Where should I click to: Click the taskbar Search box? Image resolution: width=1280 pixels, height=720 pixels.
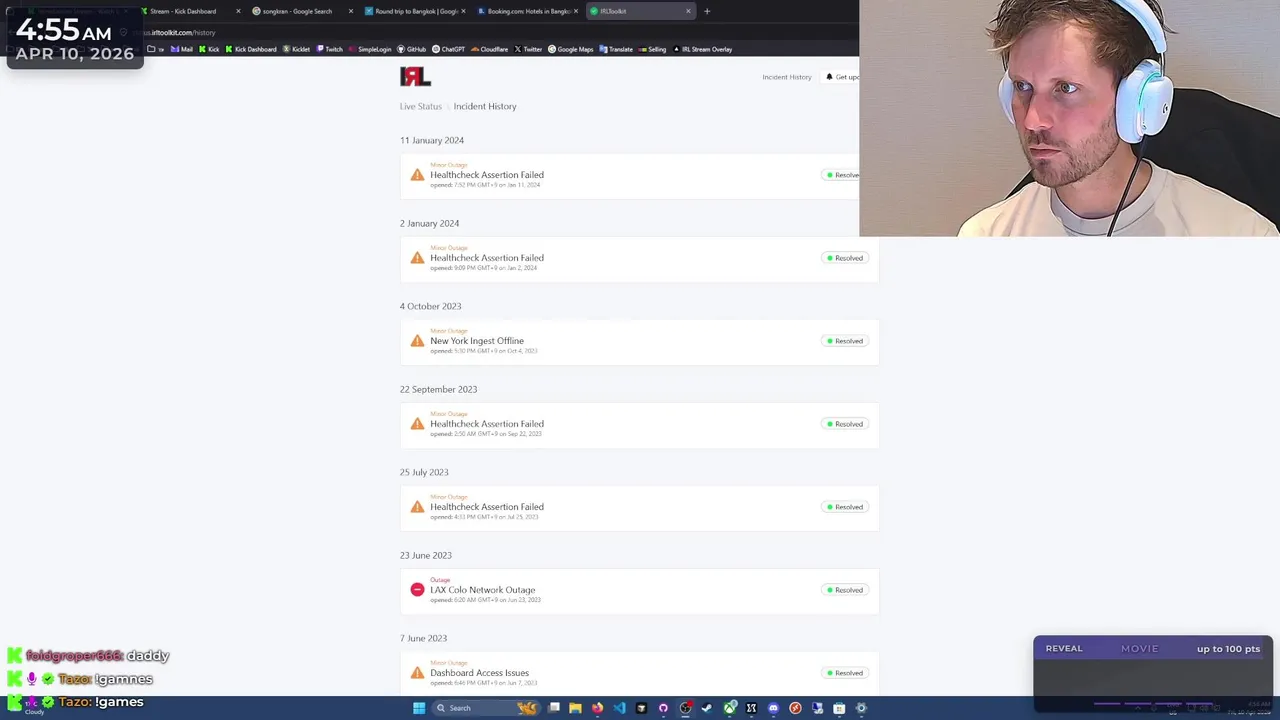pos(486,708)
